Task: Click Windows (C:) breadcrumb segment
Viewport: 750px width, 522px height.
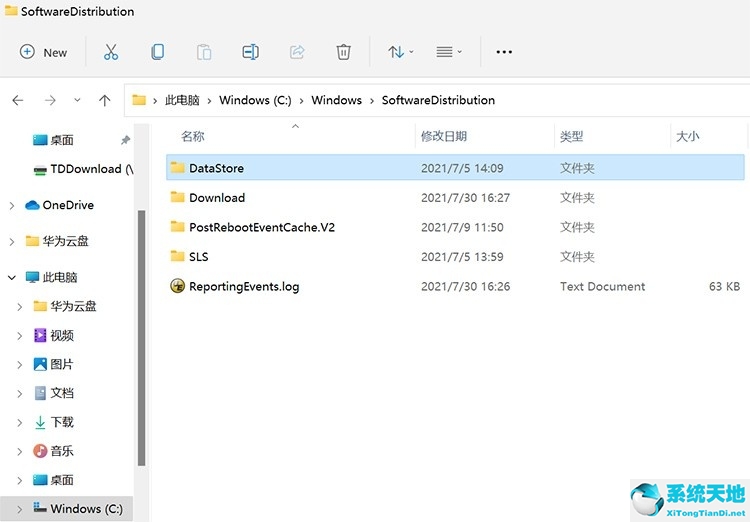Action: tap(255, 100)
